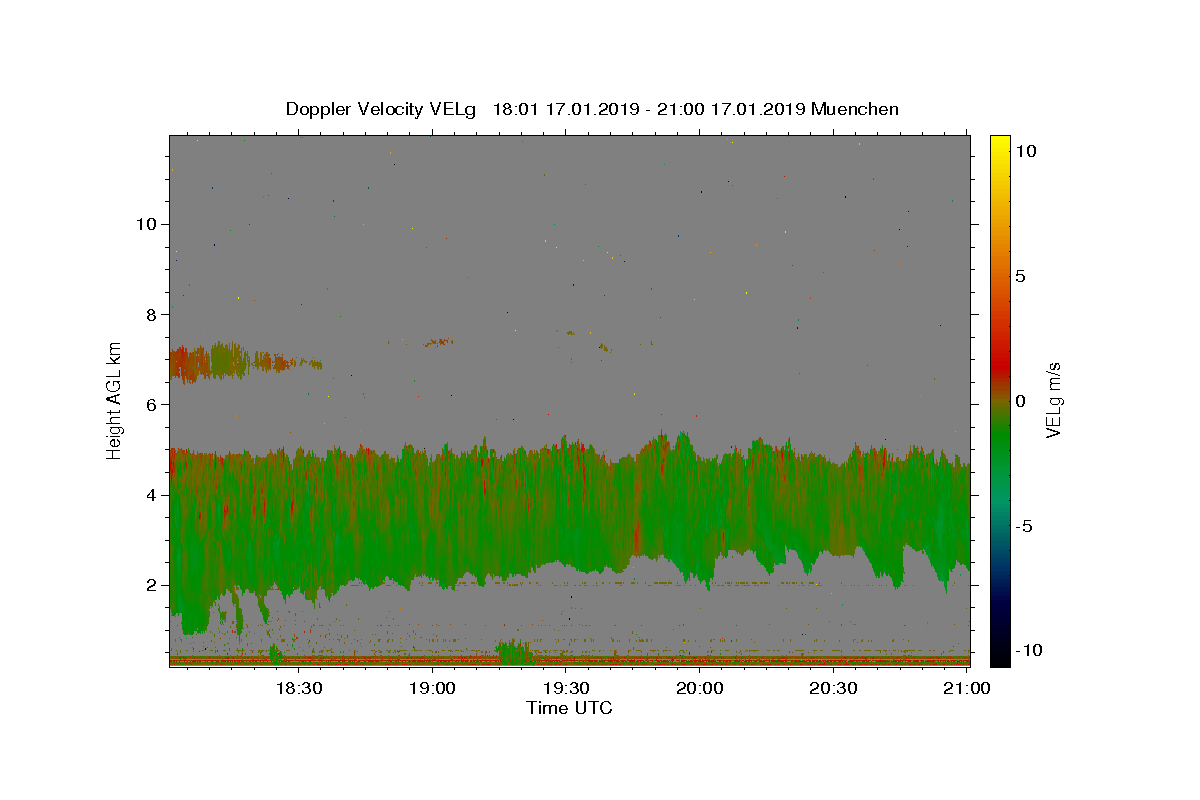1200x800 pixels.
Task: Click the main green cloud layer at 20:00
Action: [x=700, y=510]
